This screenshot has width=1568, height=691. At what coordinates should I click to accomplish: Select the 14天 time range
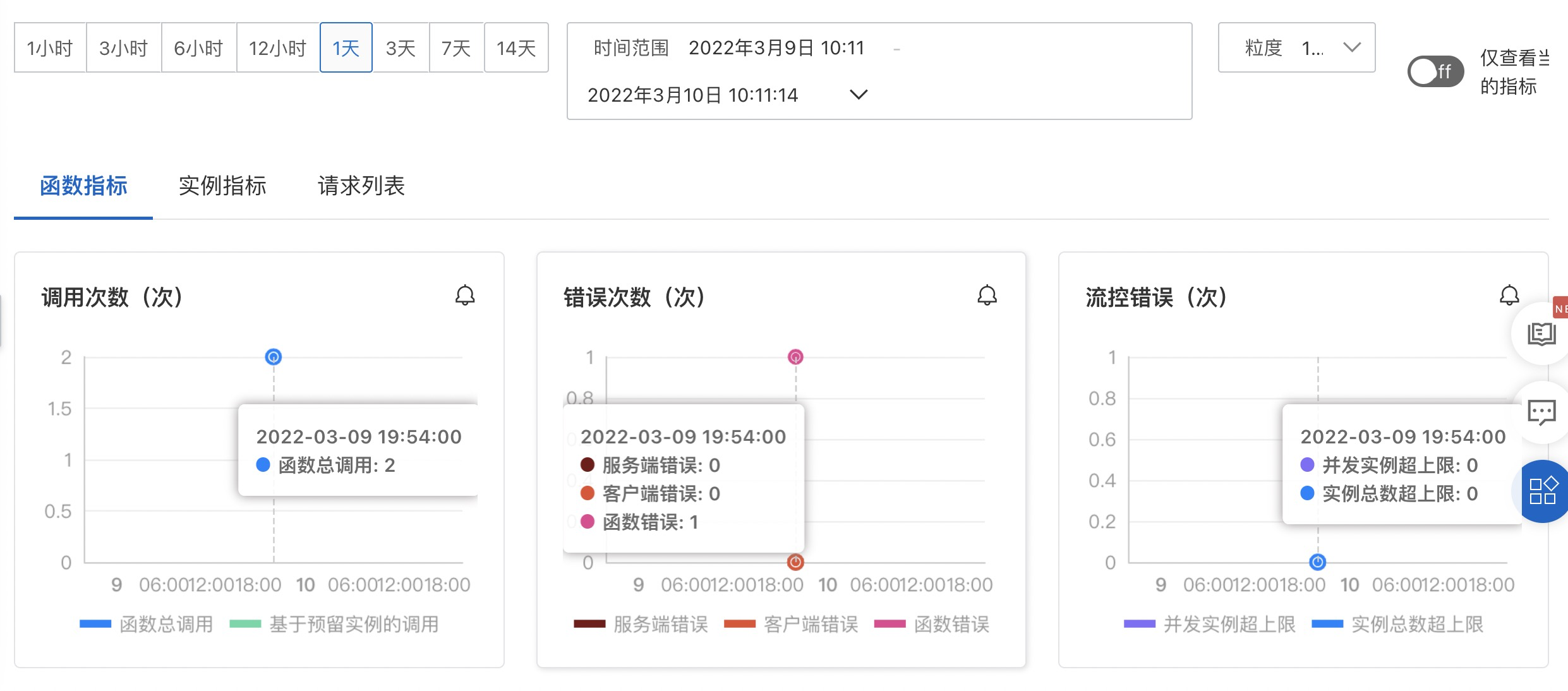tap(516, 47)
